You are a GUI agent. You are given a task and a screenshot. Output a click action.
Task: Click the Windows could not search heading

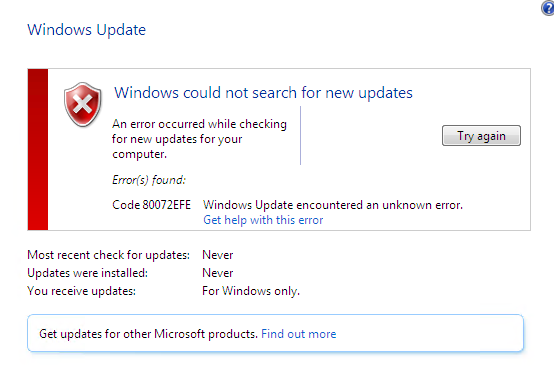click(x=263, y=93)
